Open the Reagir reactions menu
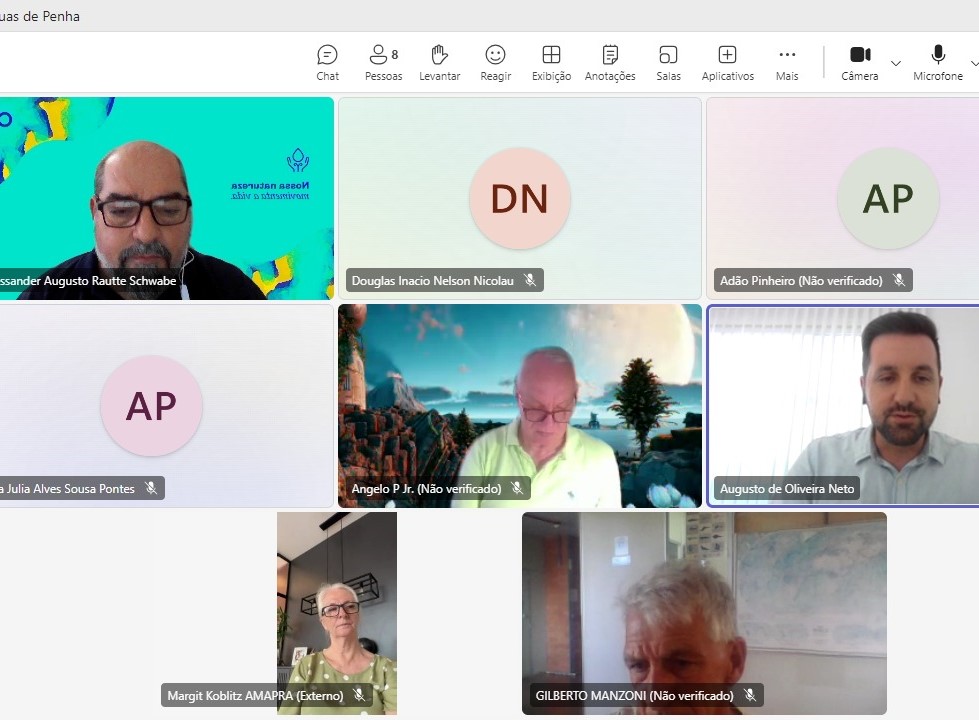 coord(495,63)
